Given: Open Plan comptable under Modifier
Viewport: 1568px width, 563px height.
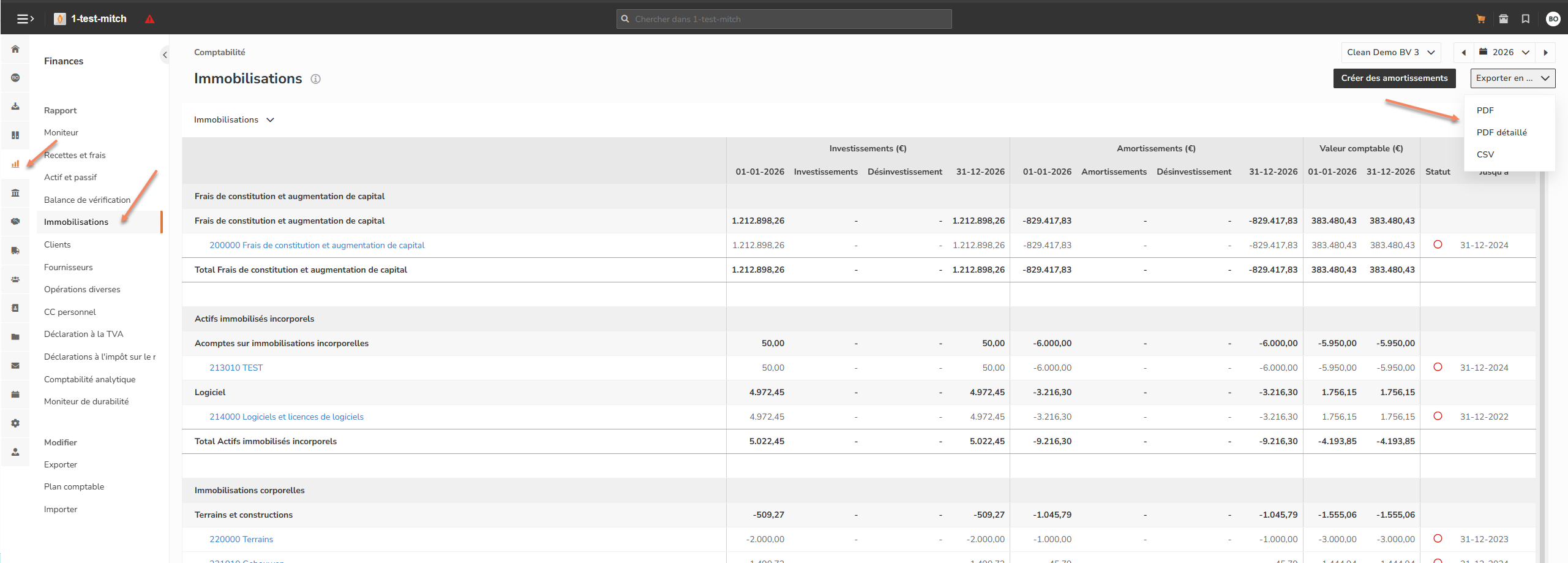Looking at the screenshot, I should 74,486.
